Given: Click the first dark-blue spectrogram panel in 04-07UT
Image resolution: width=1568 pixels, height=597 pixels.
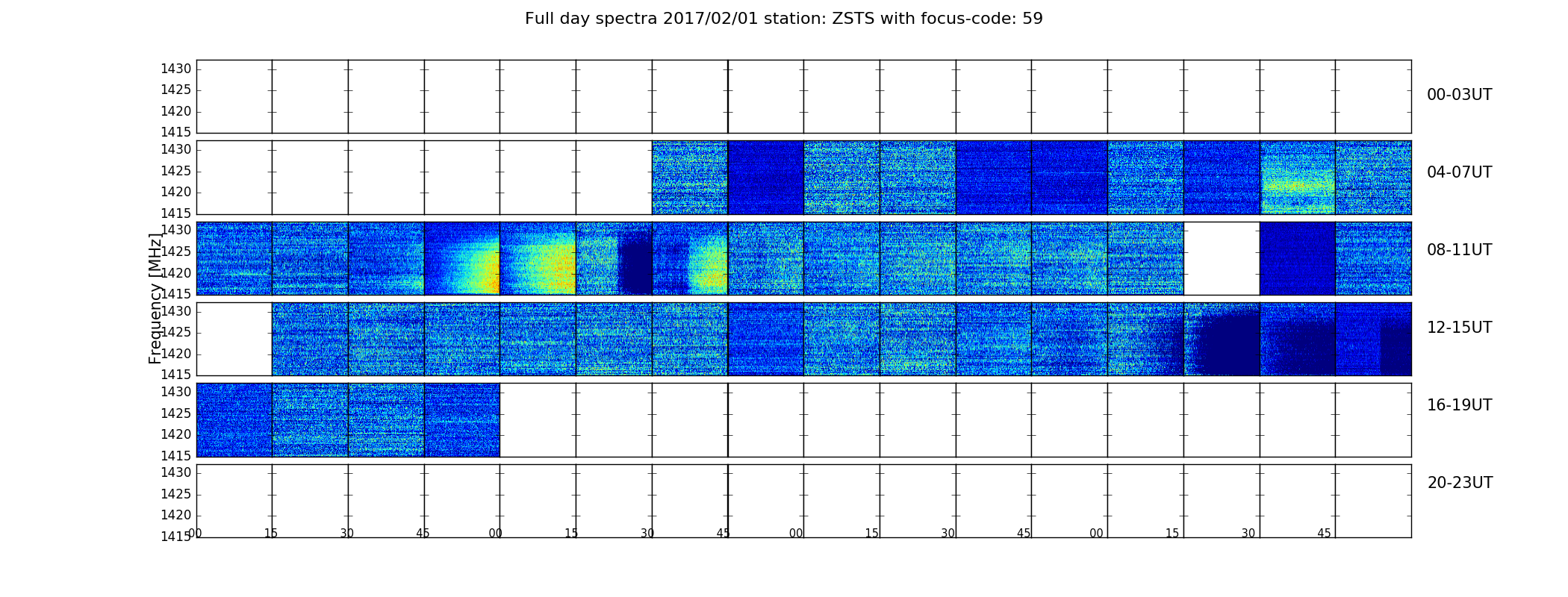Looking at the screenshot, I should coord(766,178).
